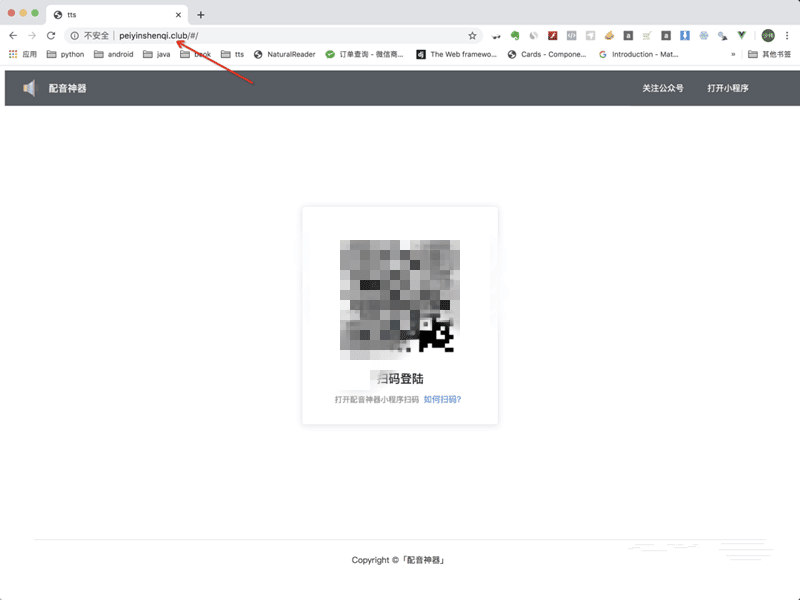
Task: Bookmark this page with the star icon
Action: click(x=472, y=36)
